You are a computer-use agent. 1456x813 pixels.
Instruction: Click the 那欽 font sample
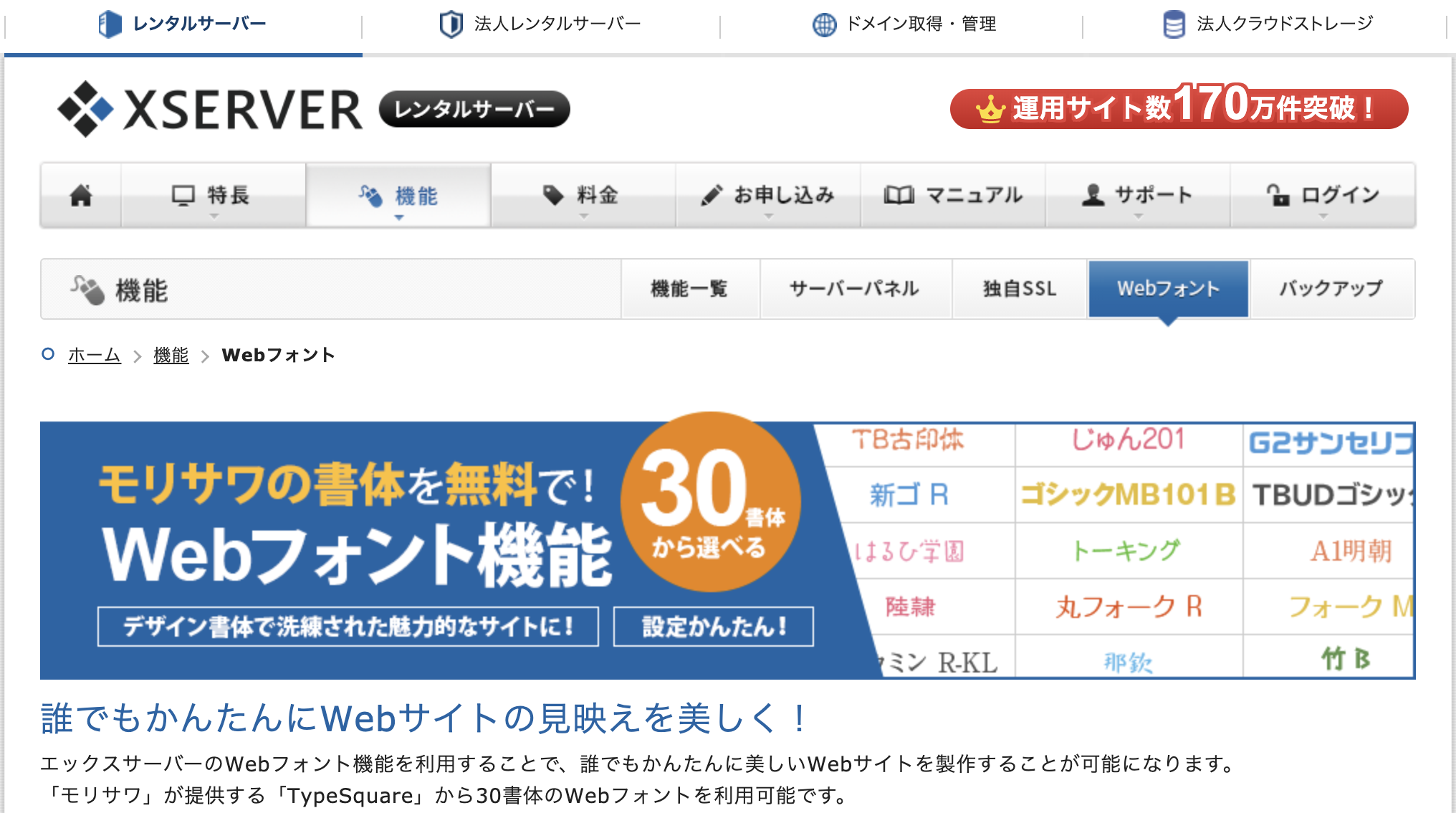1129,662
